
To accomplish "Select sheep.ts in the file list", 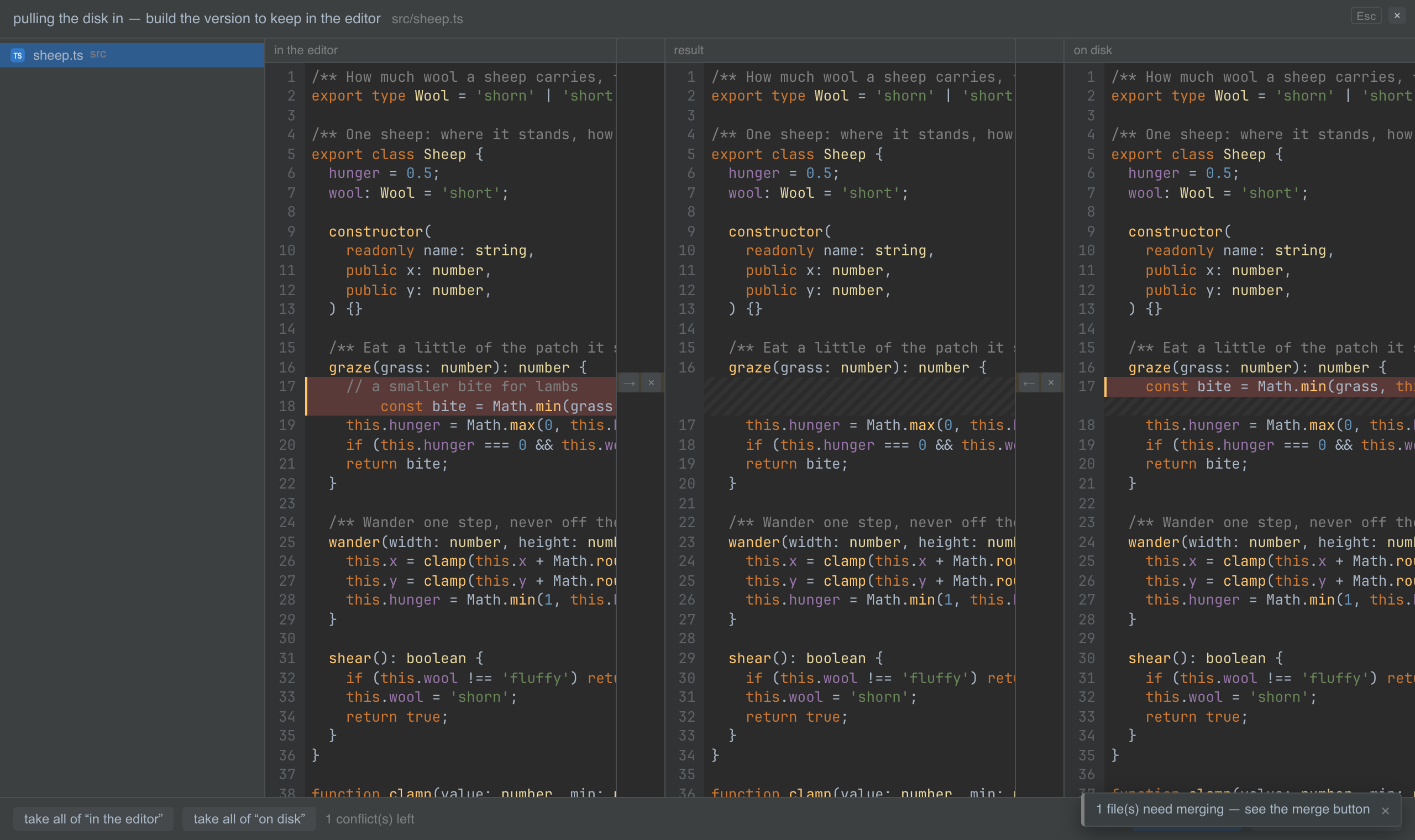I will pyautogui.click(x=133, y=55).
